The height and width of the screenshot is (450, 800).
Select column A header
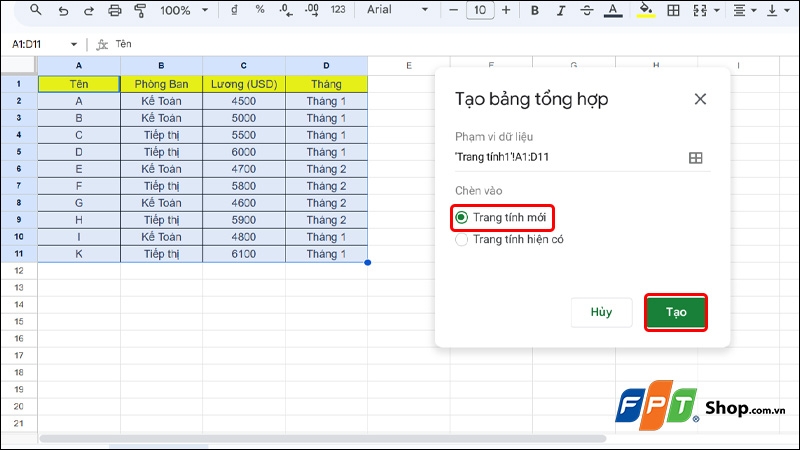coord(79,65)
